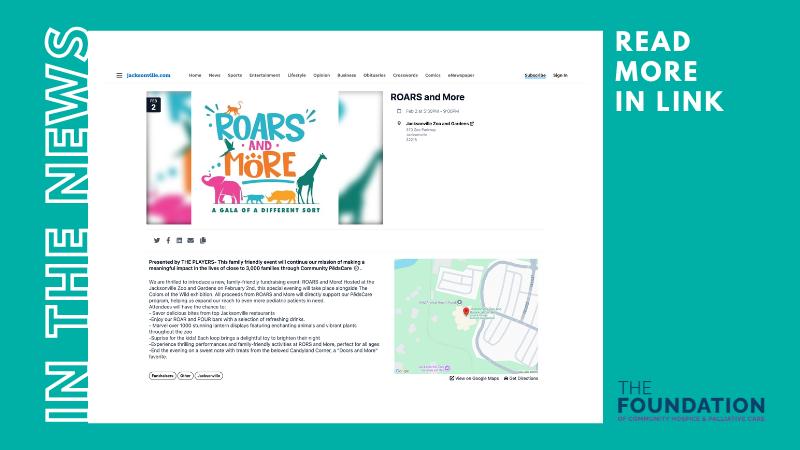800x450 pixels.
Task: Click the Sign In link
Action: [x=560, y=76]
